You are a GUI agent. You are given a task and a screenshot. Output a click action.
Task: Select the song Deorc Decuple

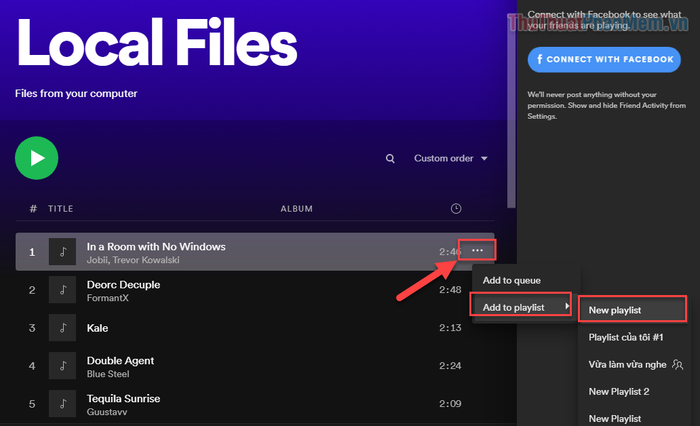[x=123, y=284]
